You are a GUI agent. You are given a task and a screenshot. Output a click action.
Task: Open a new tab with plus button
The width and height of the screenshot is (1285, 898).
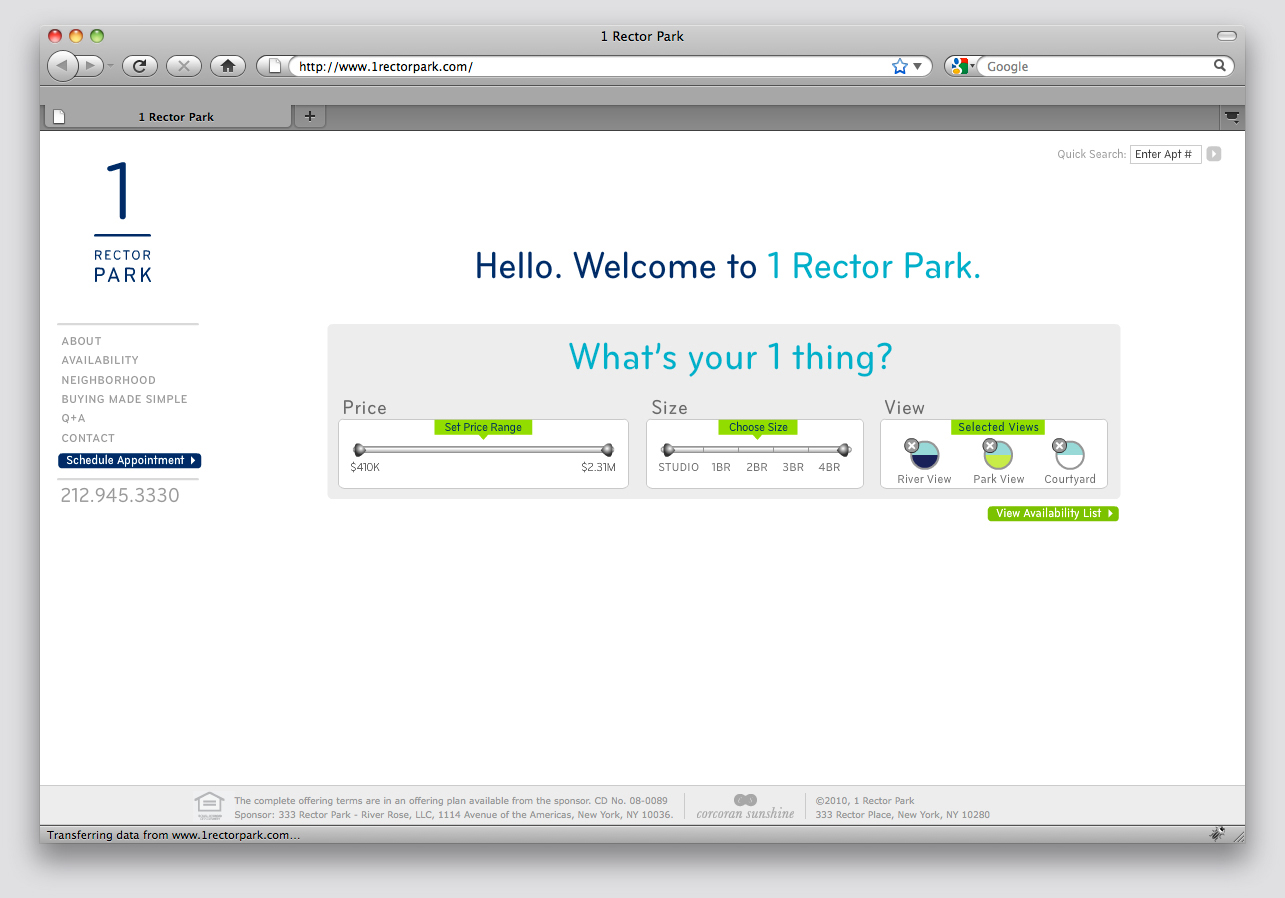pos(309,116)
